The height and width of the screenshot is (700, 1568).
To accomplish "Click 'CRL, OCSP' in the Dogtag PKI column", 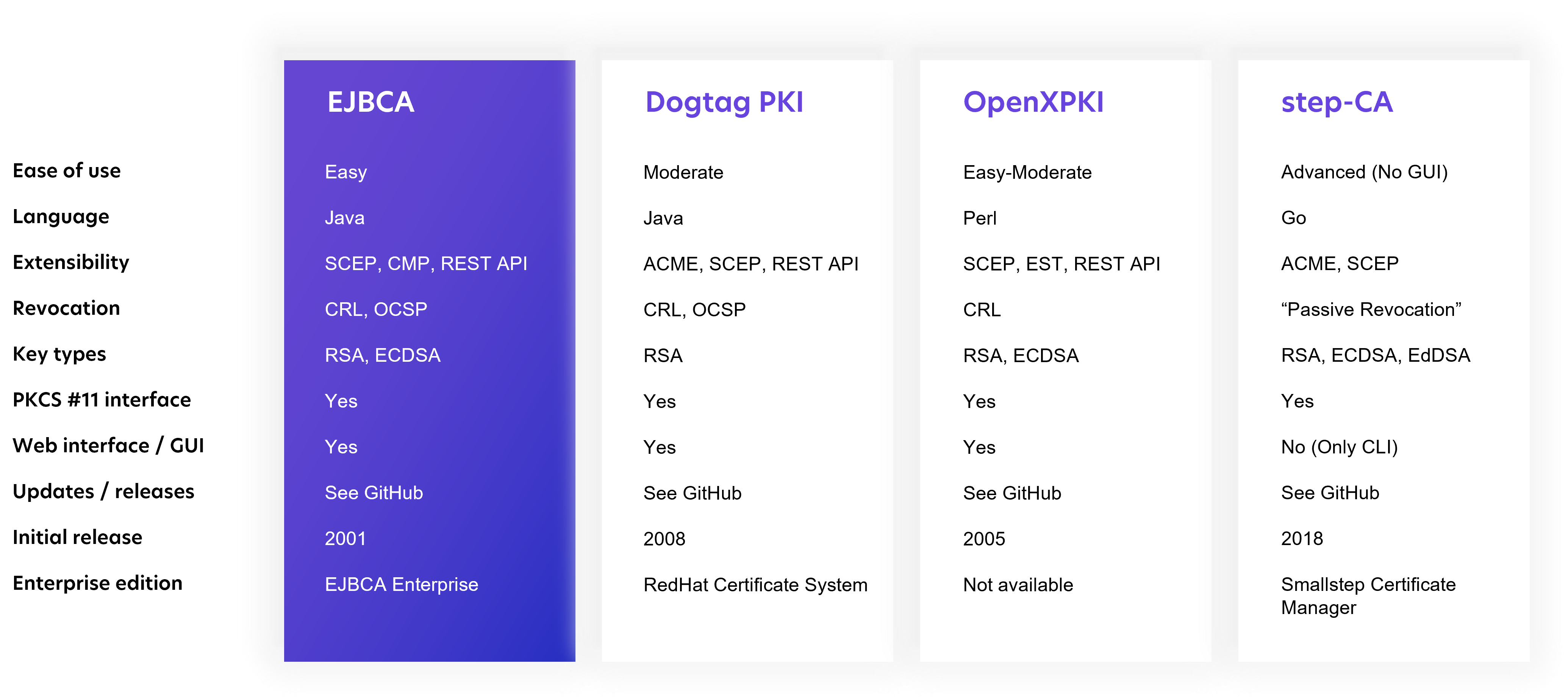I will click(694, 310).
